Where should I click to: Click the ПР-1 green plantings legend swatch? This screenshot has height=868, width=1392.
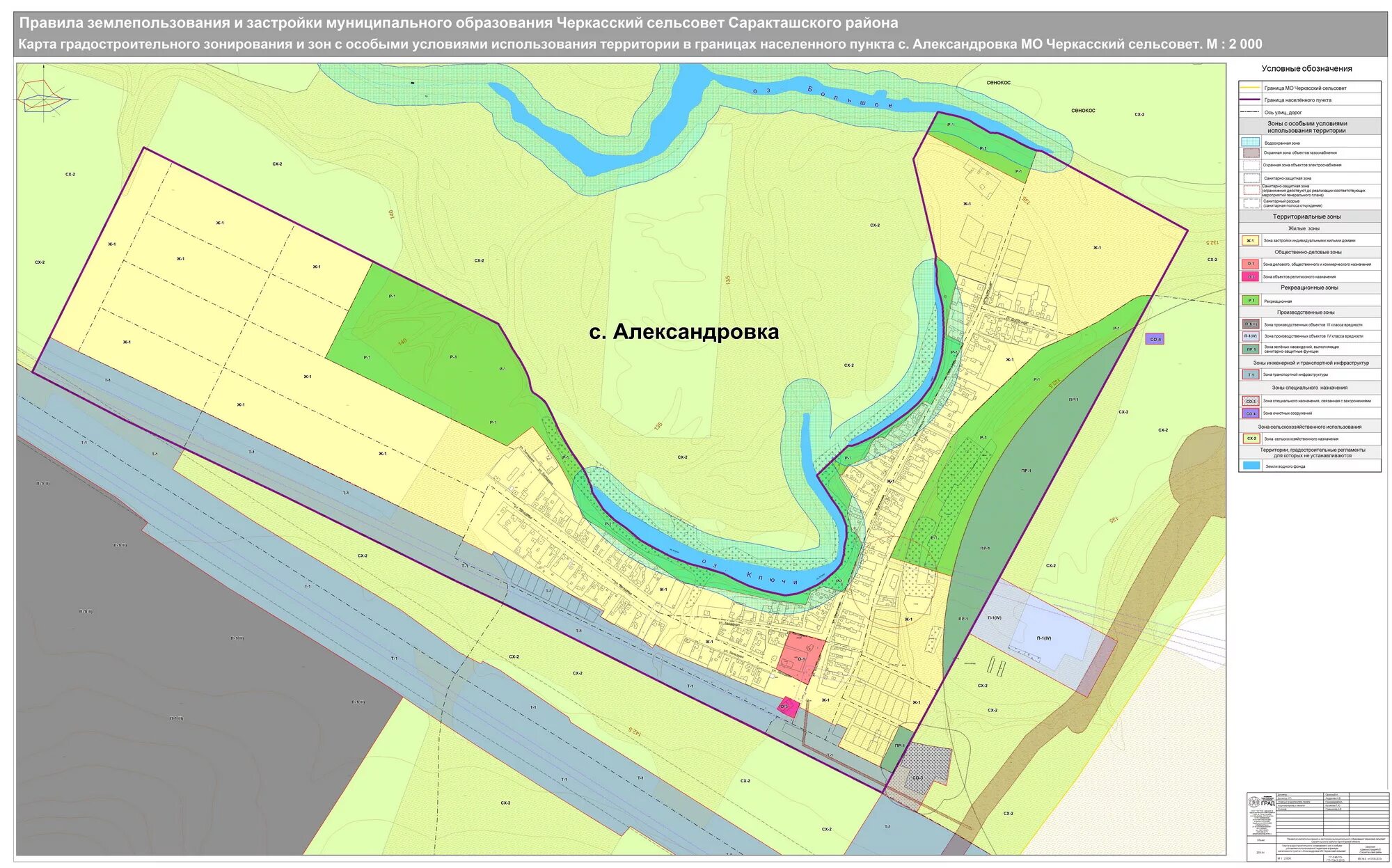click(x=1250, y=349)
